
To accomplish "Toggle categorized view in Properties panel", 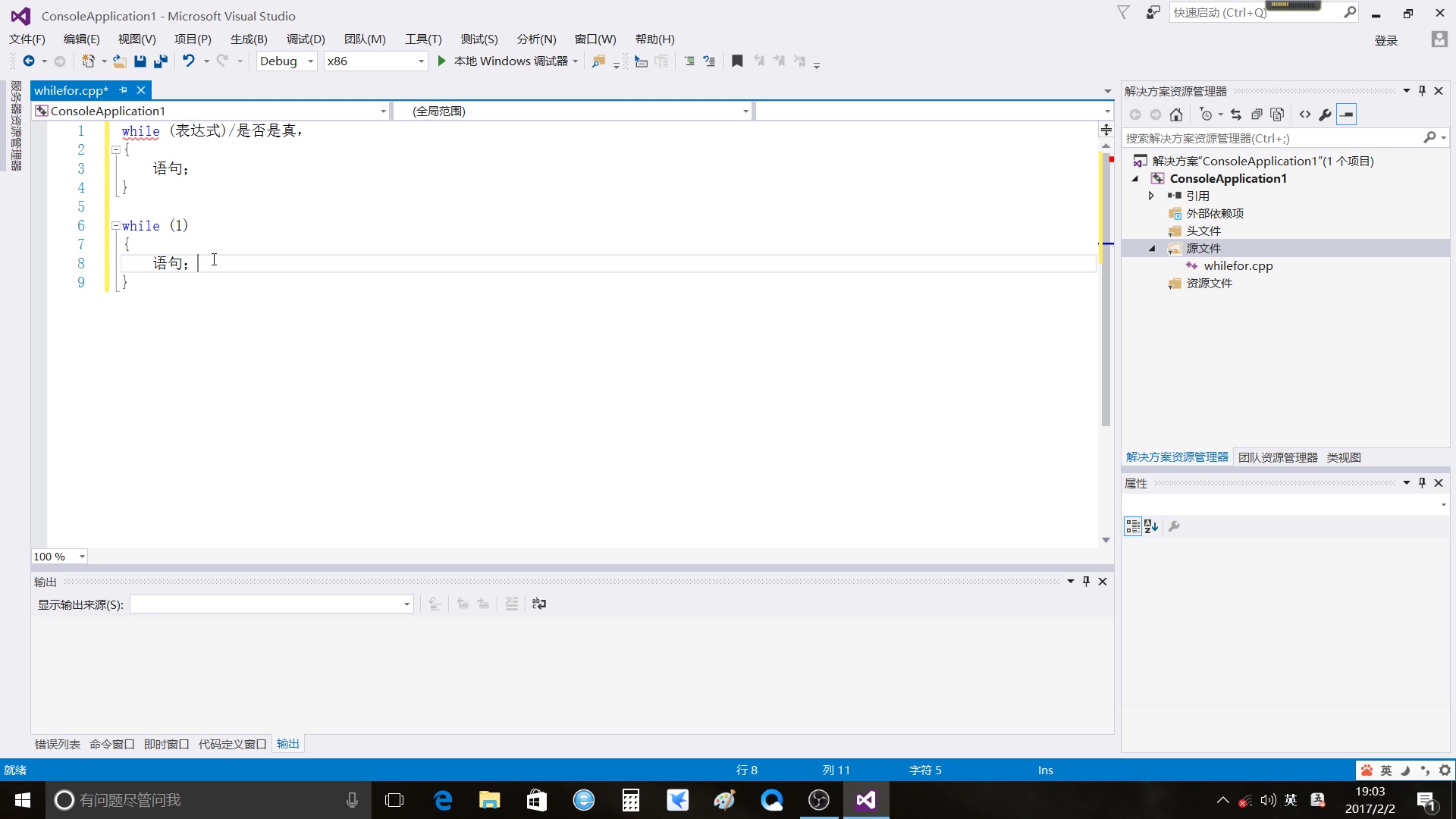I will tap(1133, 526).
